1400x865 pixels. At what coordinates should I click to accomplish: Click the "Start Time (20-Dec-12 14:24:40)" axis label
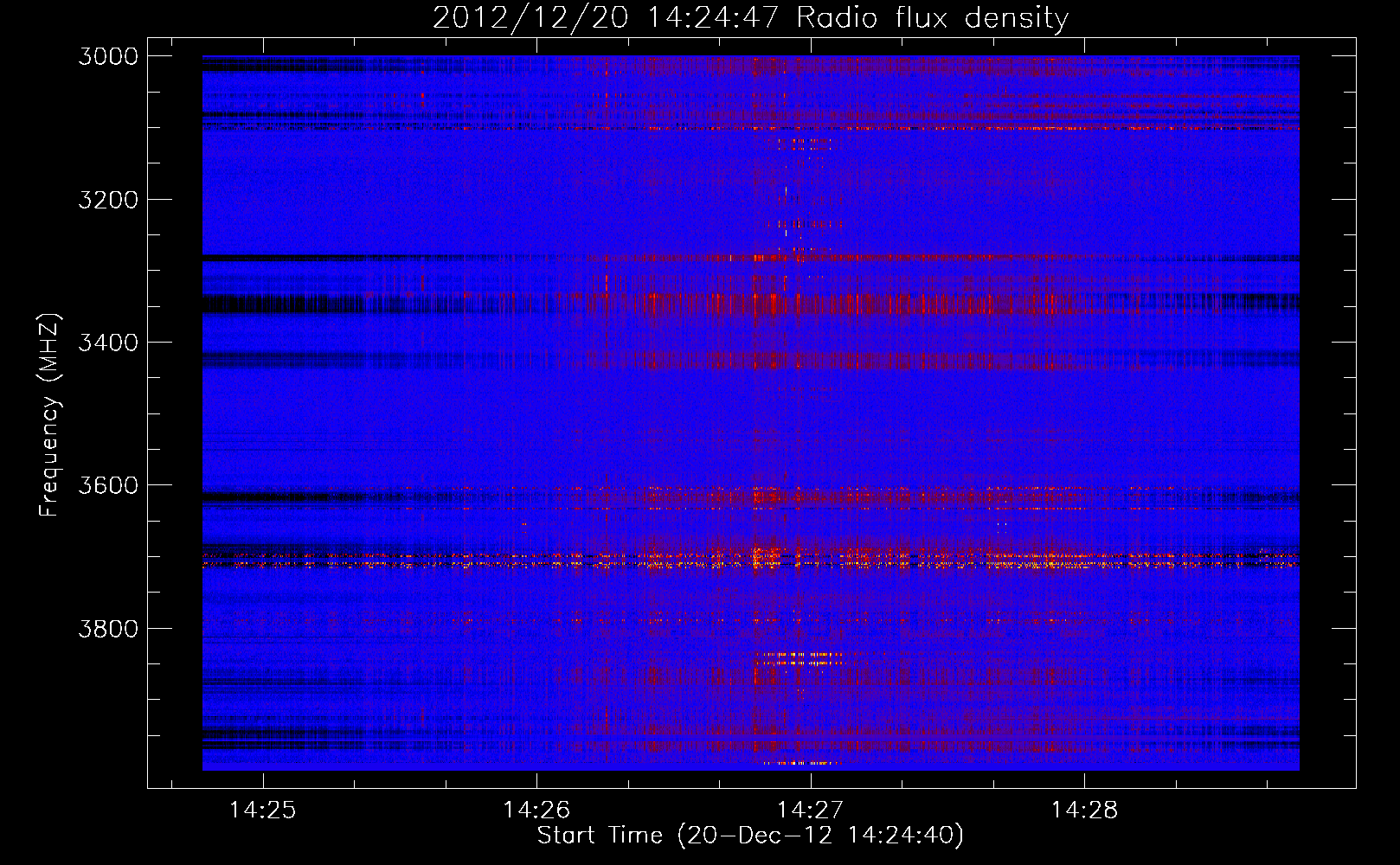click(750, 836)
